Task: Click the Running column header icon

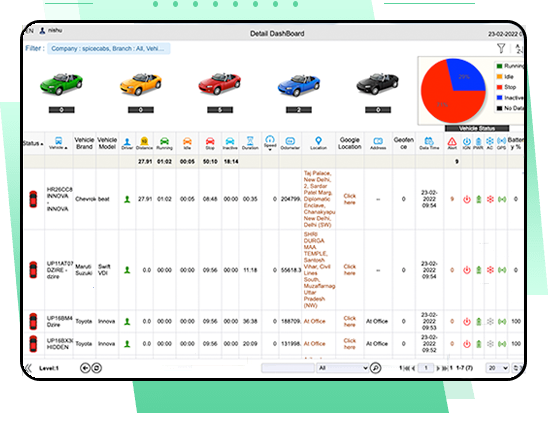Action: coord(164,141)
